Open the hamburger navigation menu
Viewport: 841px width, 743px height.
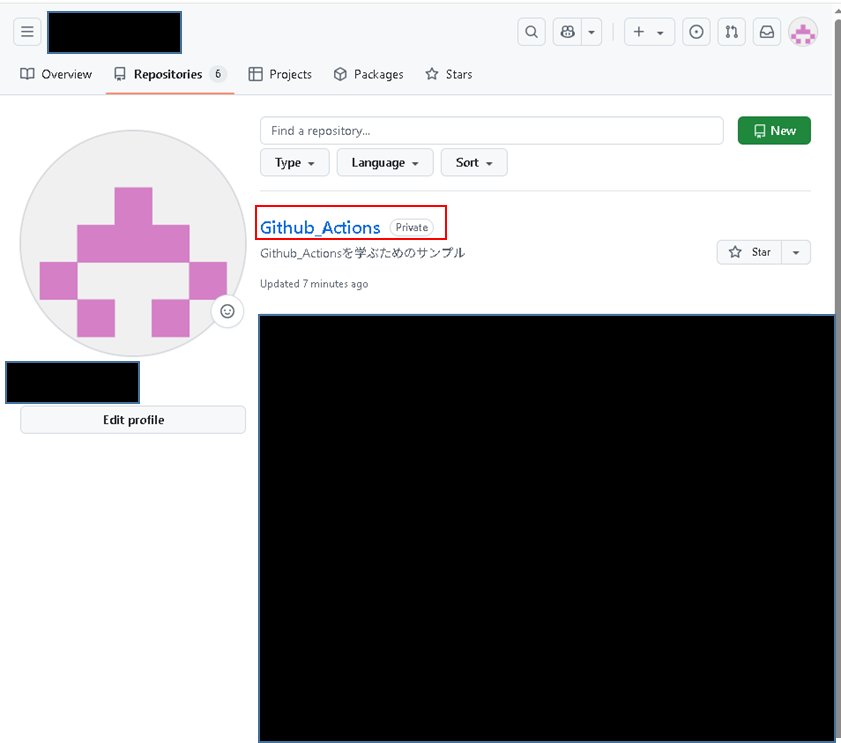click(27, 32)
